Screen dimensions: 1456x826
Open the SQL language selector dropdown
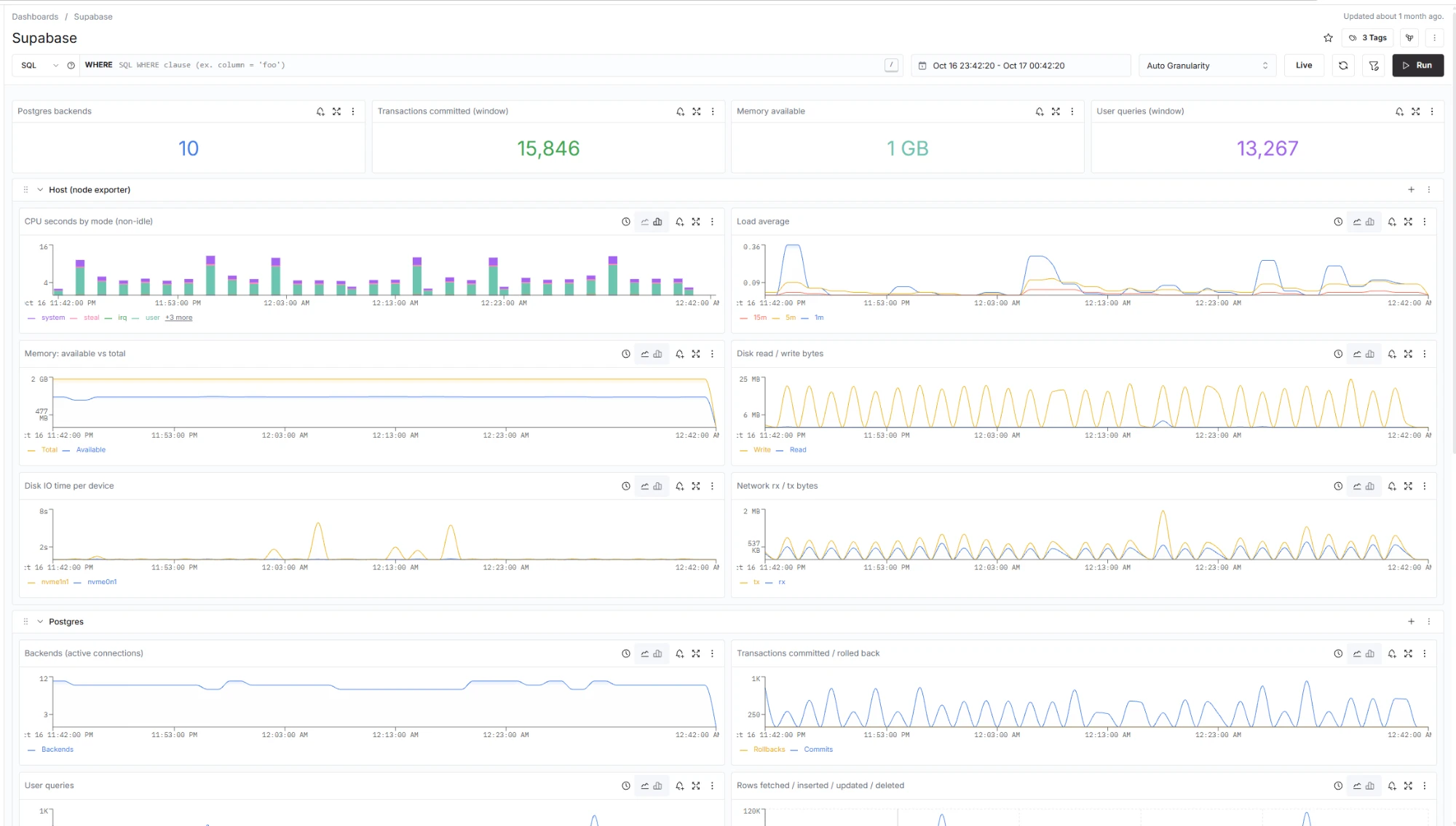(39, 66)
